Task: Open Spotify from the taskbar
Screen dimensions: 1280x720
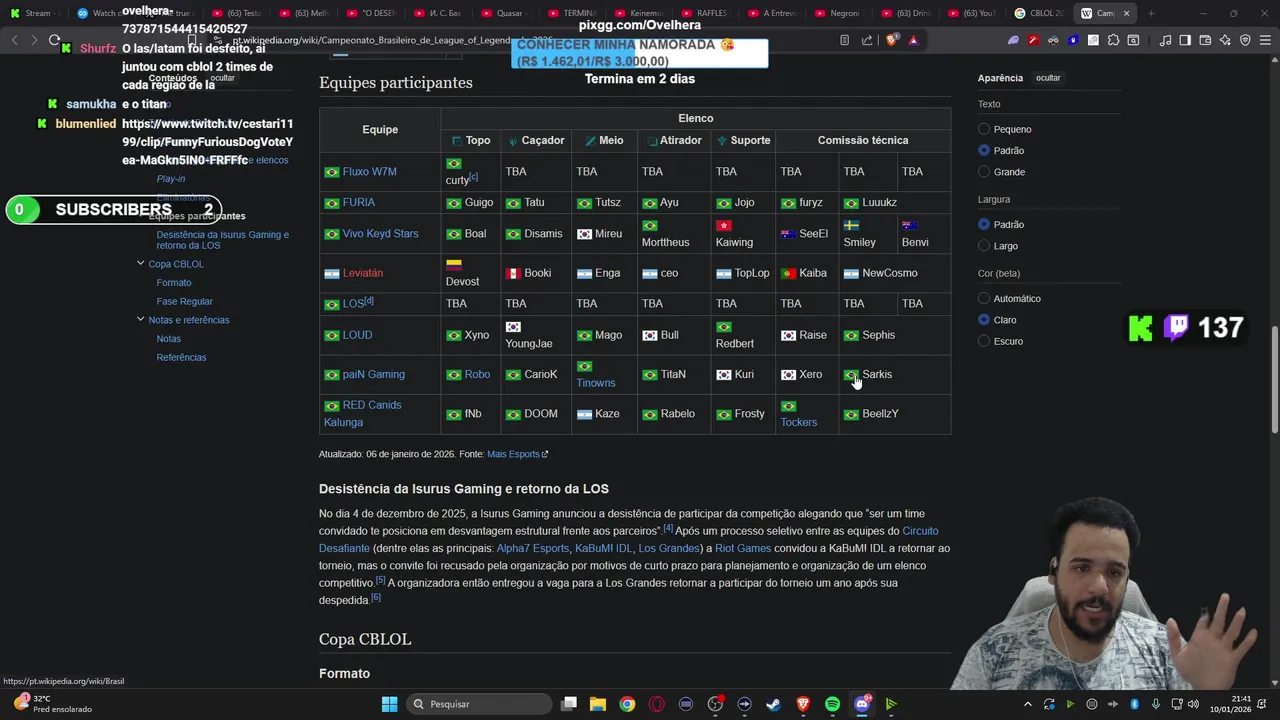Action: click(832, 704)
